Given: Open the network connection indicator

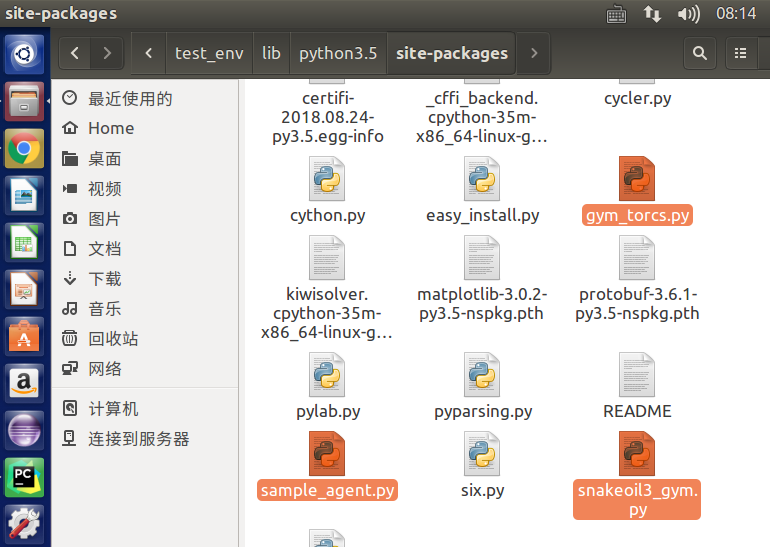Looking at the screenshot, I should 652,14.
